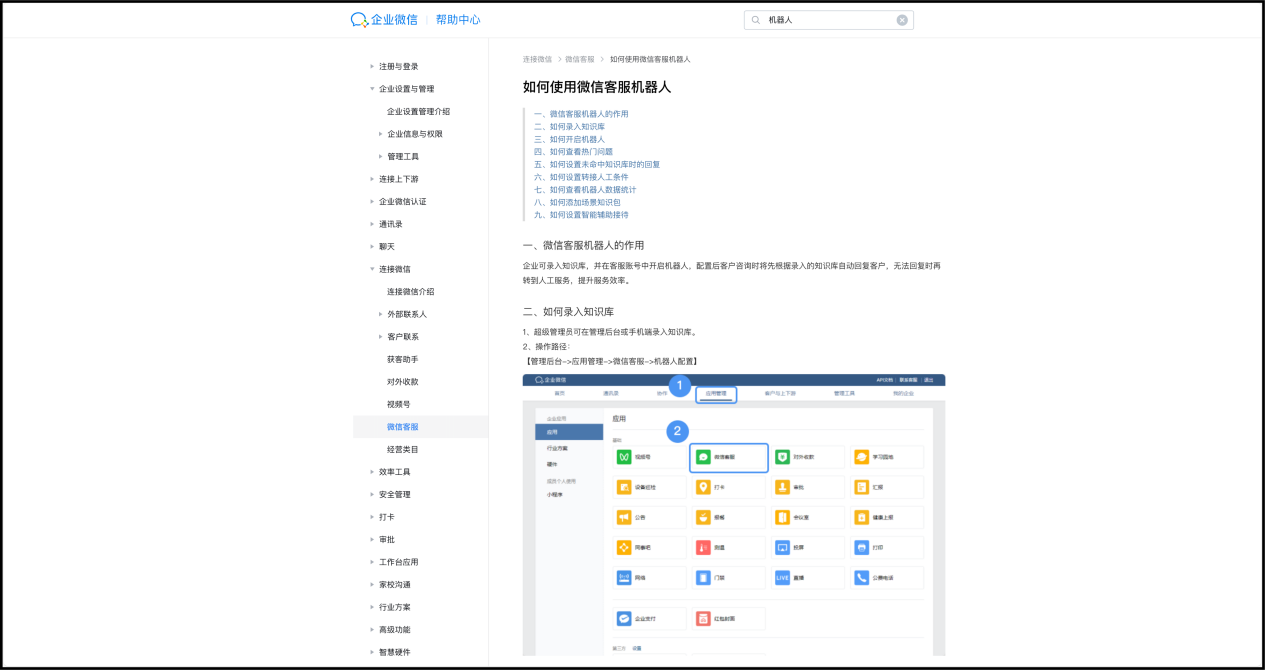Screen dimensions: 1265x670
Task: Select 微信客服 in the sidebar
Action: point(402,427)
